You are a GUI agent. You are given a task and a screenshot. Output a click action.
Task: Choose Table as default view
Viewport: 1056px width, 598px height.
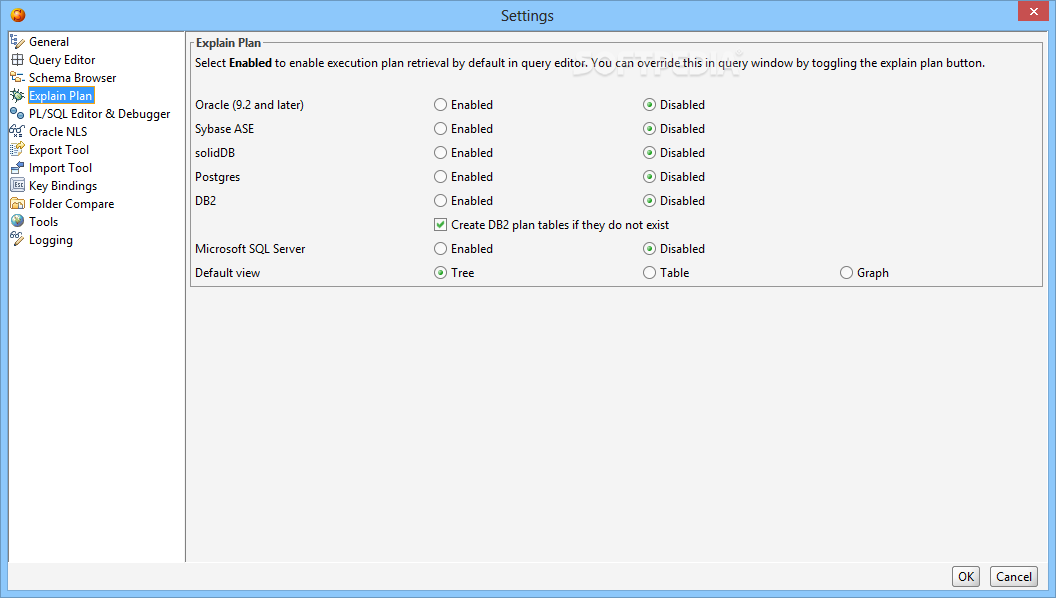pos(649,273)
